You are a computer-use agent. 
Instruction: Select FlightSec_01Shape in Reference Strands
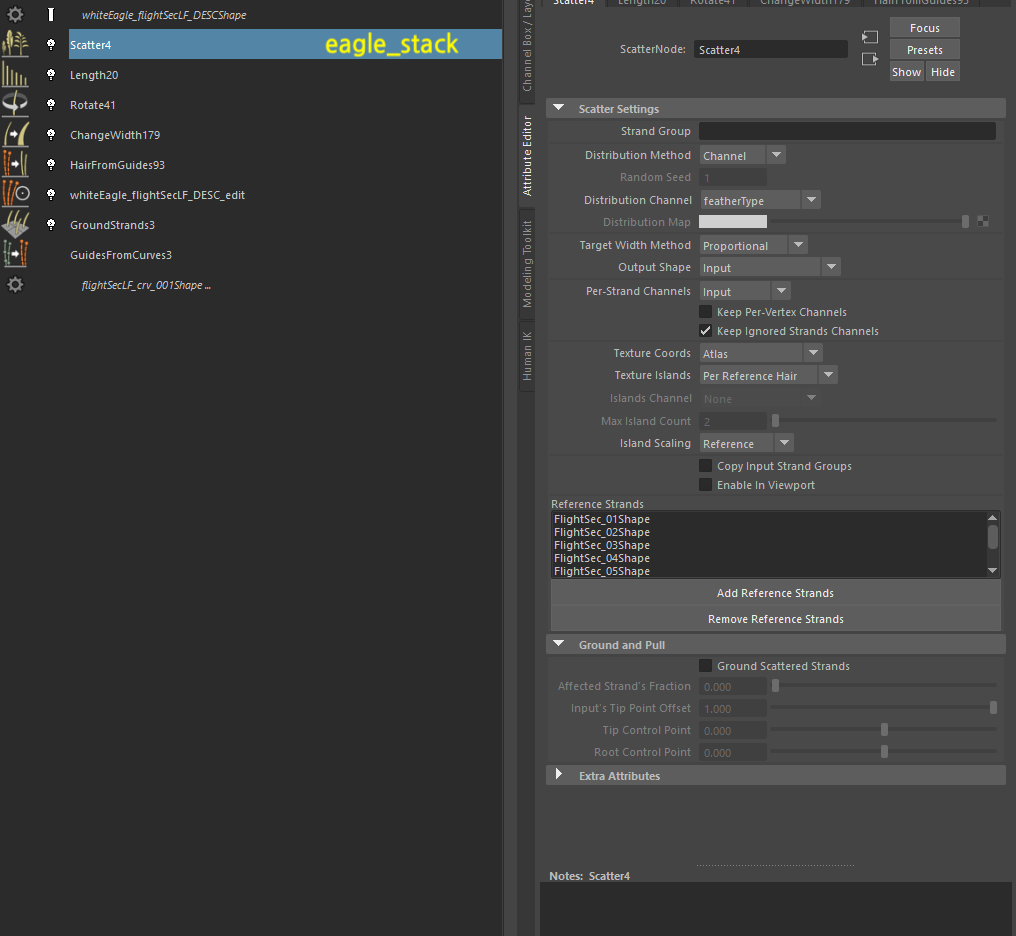[602, 519]
